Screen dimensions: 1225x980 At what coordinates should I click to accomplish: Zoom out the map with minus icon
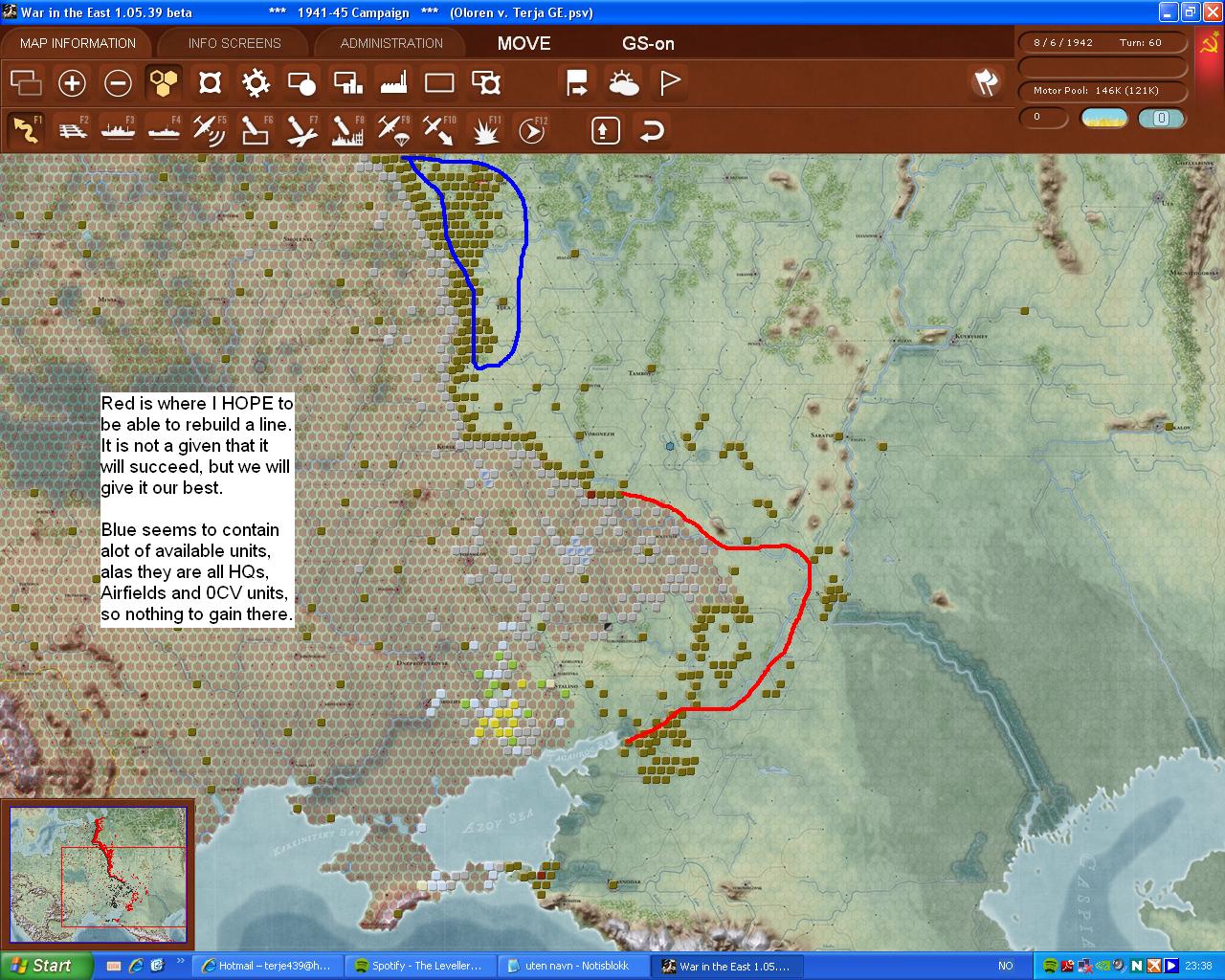pyautogui.click(x=118, y=83)
